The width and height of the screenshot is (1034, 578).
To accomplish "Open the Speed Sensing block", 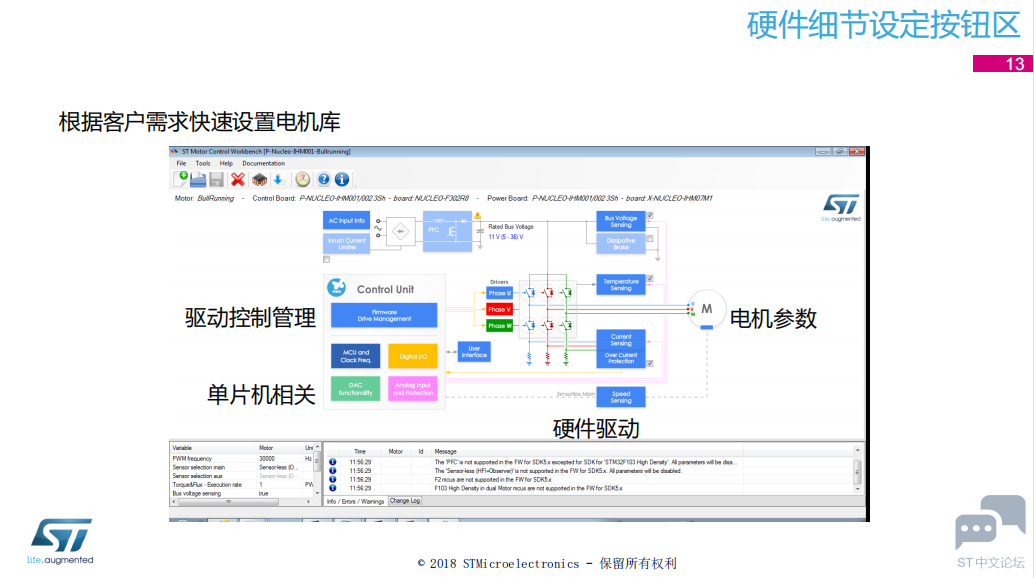I will pos(621,397).
